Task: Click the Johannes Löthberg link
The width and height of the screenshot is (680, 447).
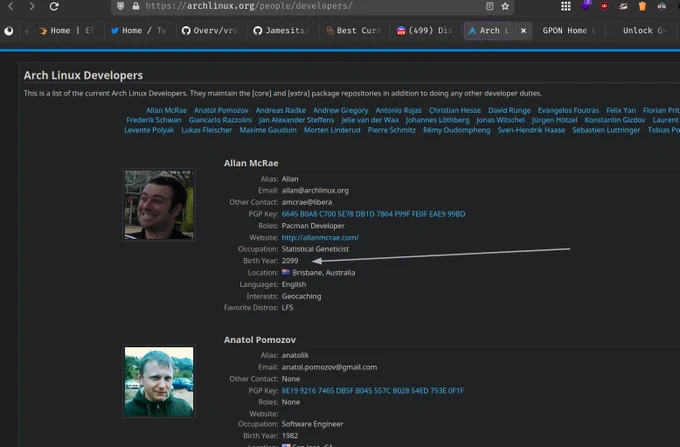Action: (437, 120)
